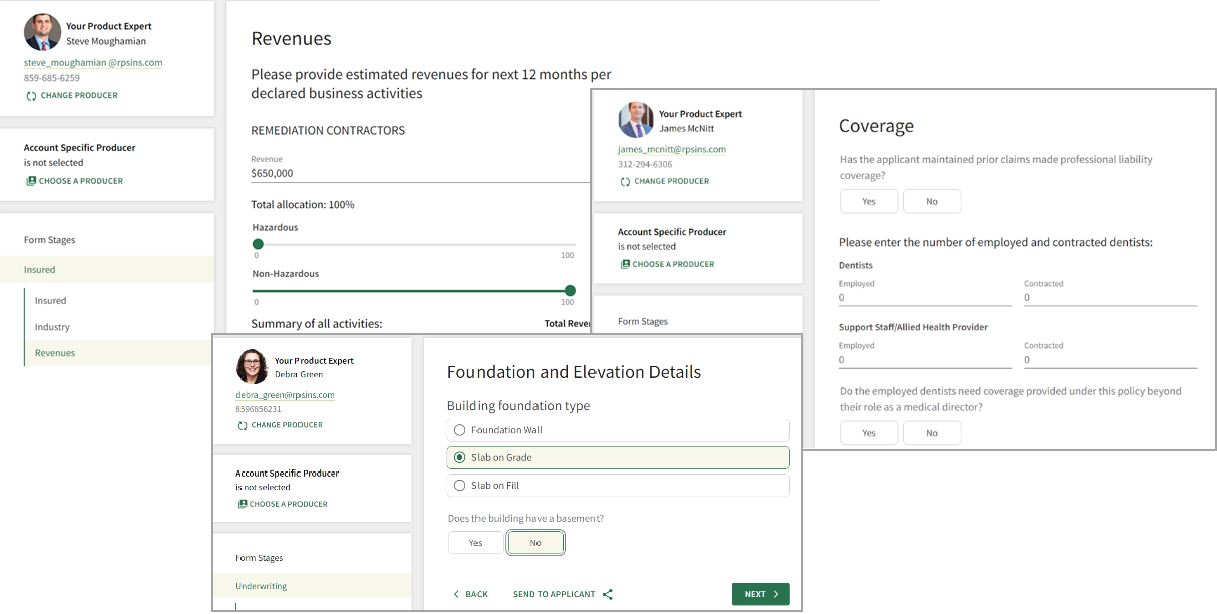Open the steve_moughamian@rpsins.com email link
Image resolution: width=1217 pixels, height=614 pixels.
(93, 63)
